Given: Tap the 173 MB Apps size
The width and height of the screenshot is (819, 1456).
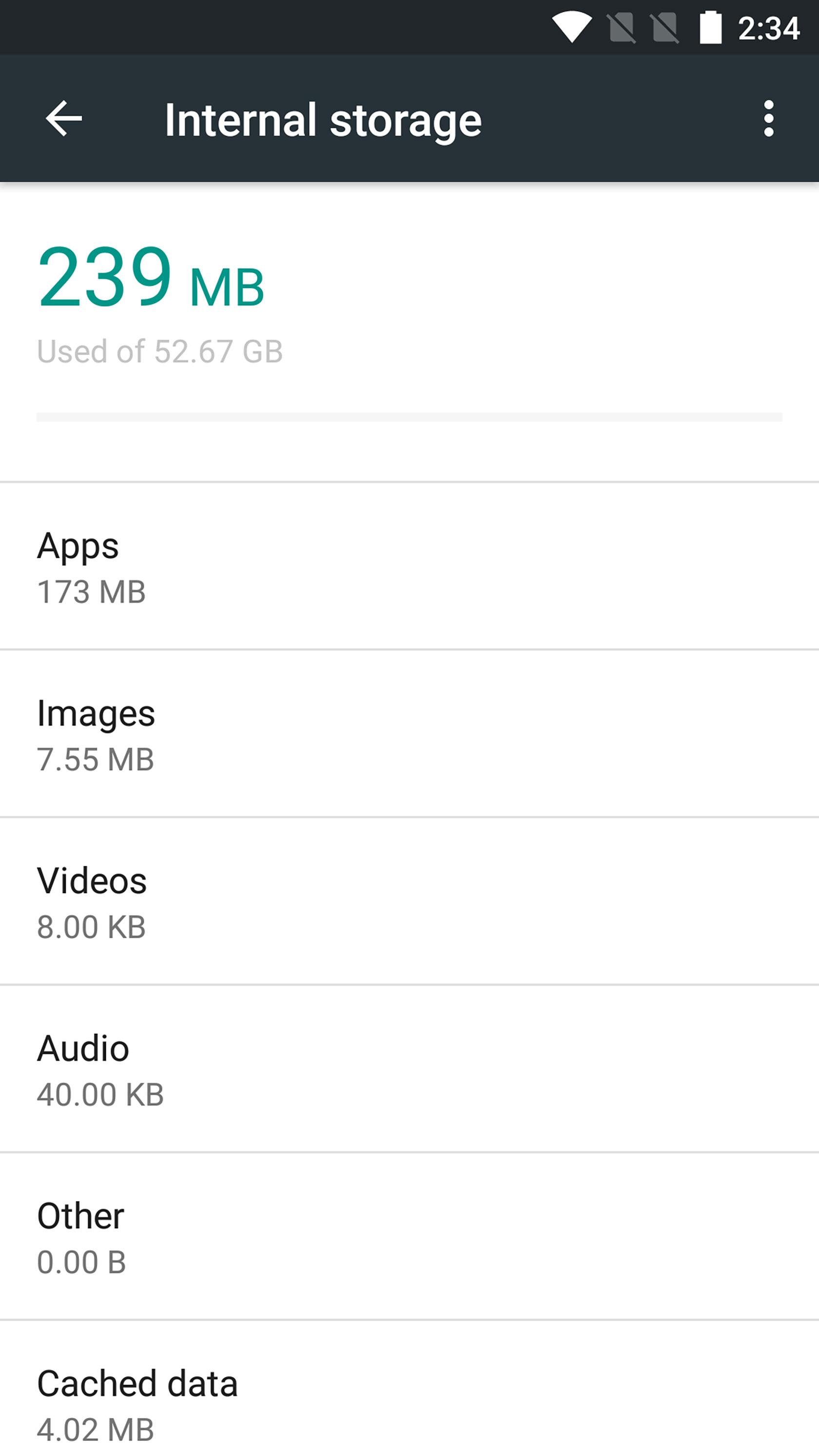Looking at the screenshot, I should pos(92,592).
